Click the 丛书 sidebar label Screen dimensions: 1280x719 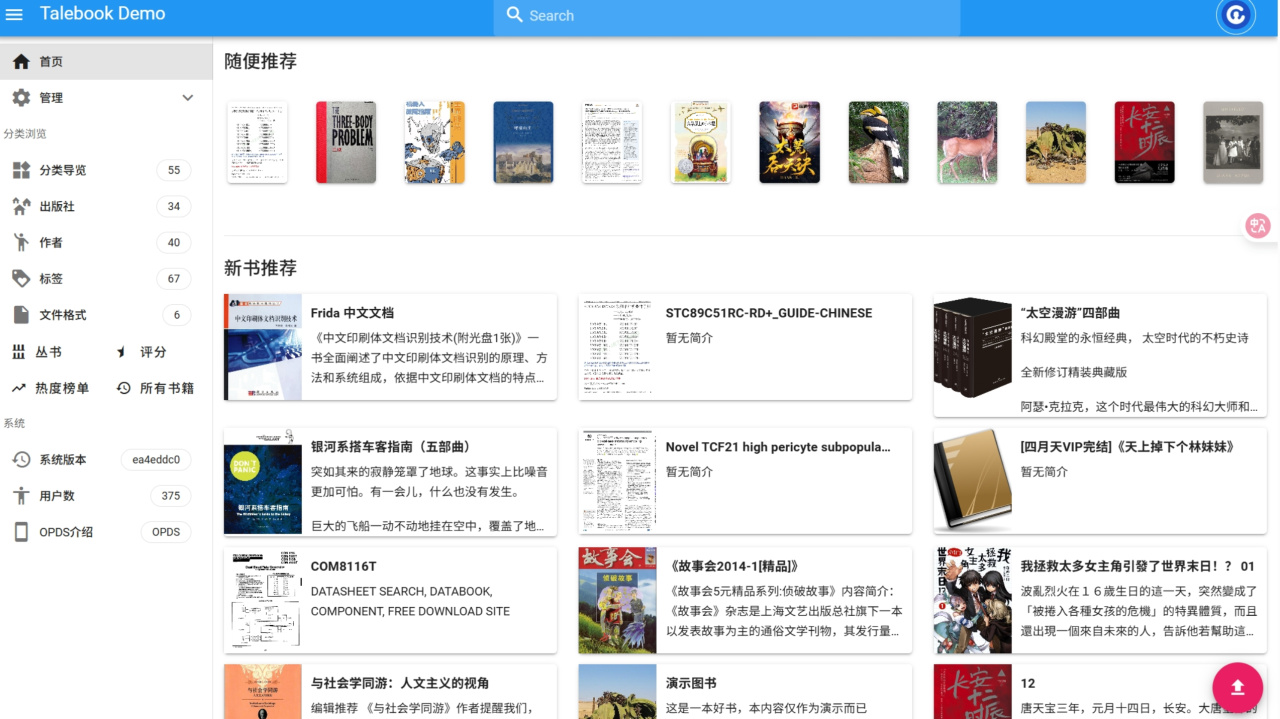click(49, 352)
